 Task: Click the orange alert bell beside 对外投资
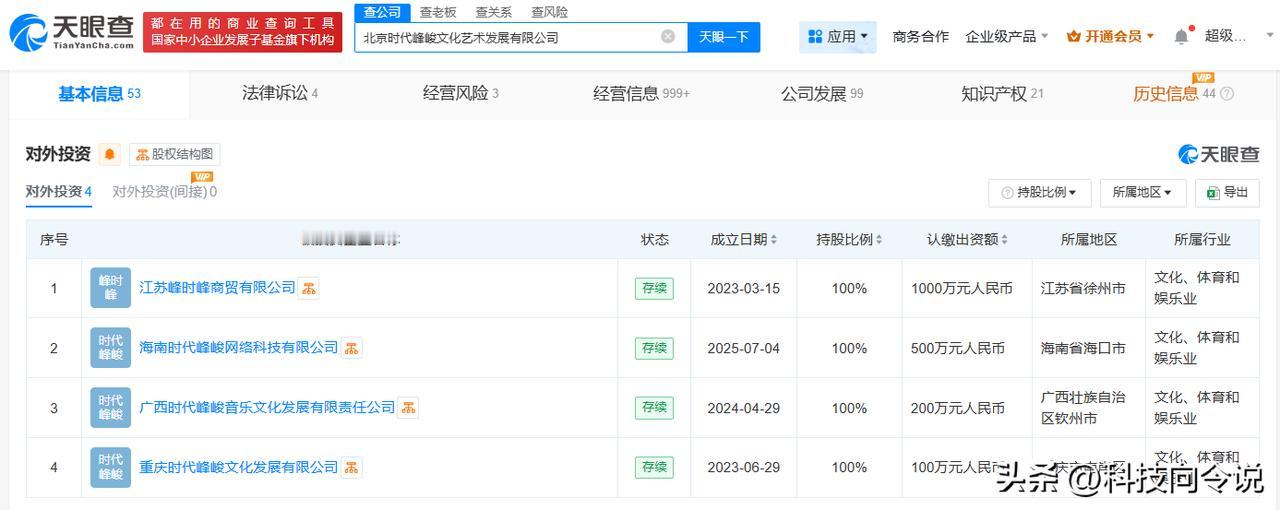[x=109, y=154]
